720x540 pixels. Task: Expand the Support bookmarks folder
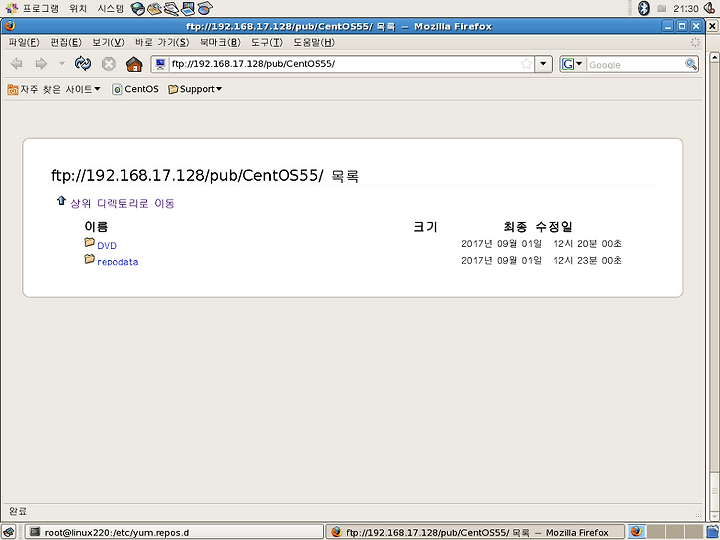pos(195,89)
